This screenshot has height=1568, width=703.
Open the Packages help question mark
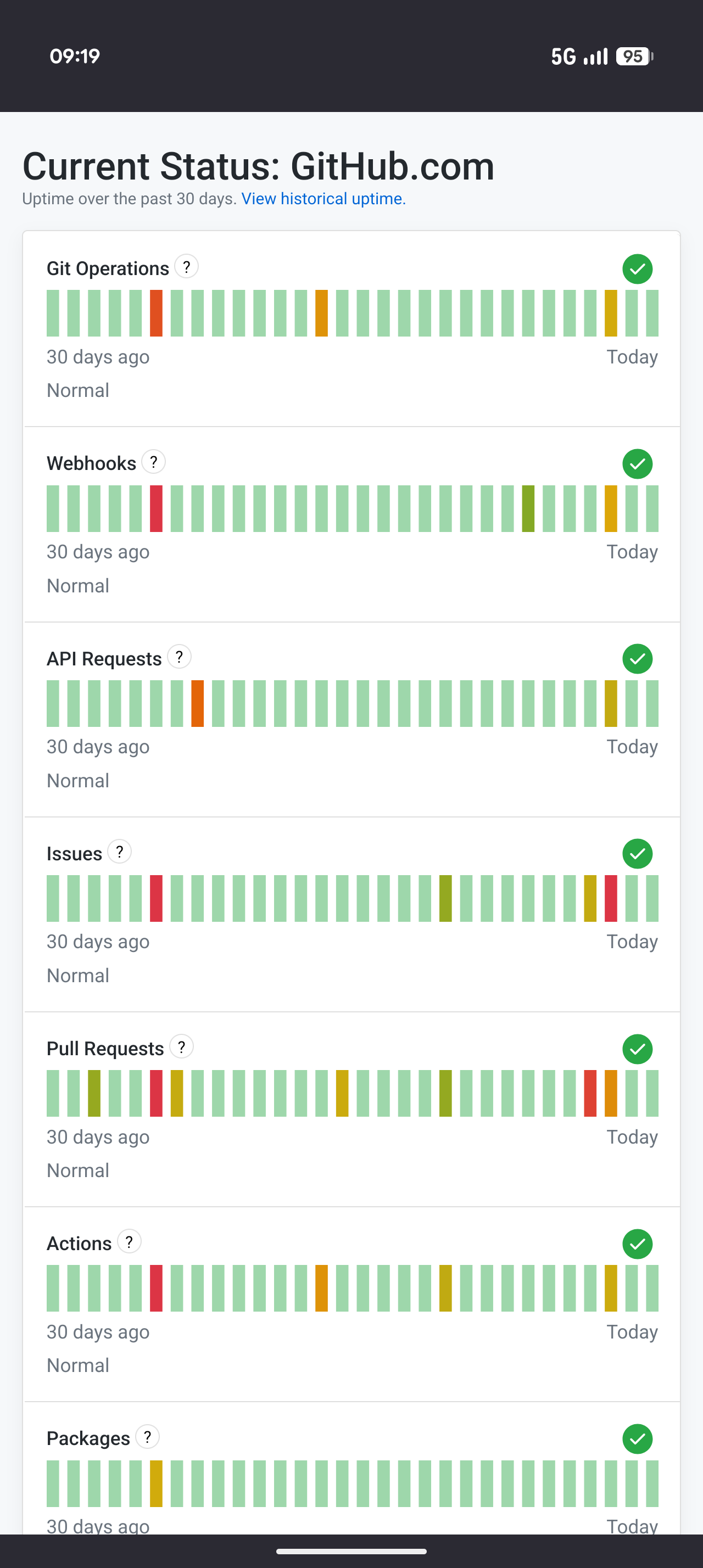coord(147,1437)
